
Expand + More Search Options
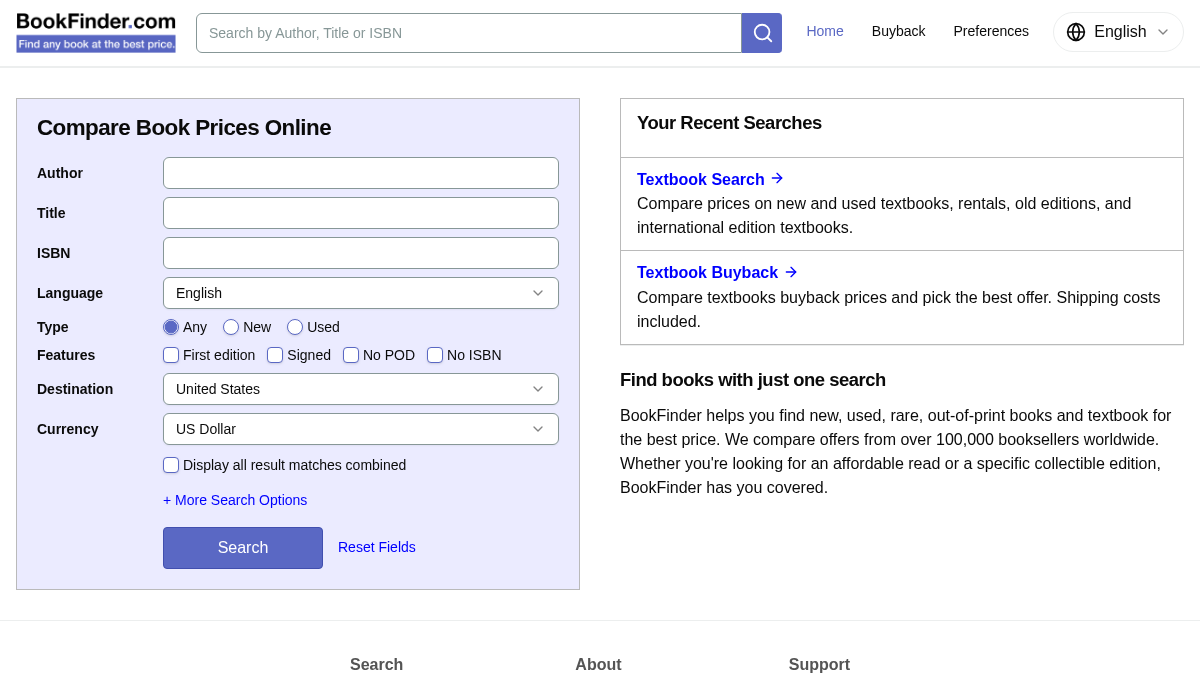point(235,500)
